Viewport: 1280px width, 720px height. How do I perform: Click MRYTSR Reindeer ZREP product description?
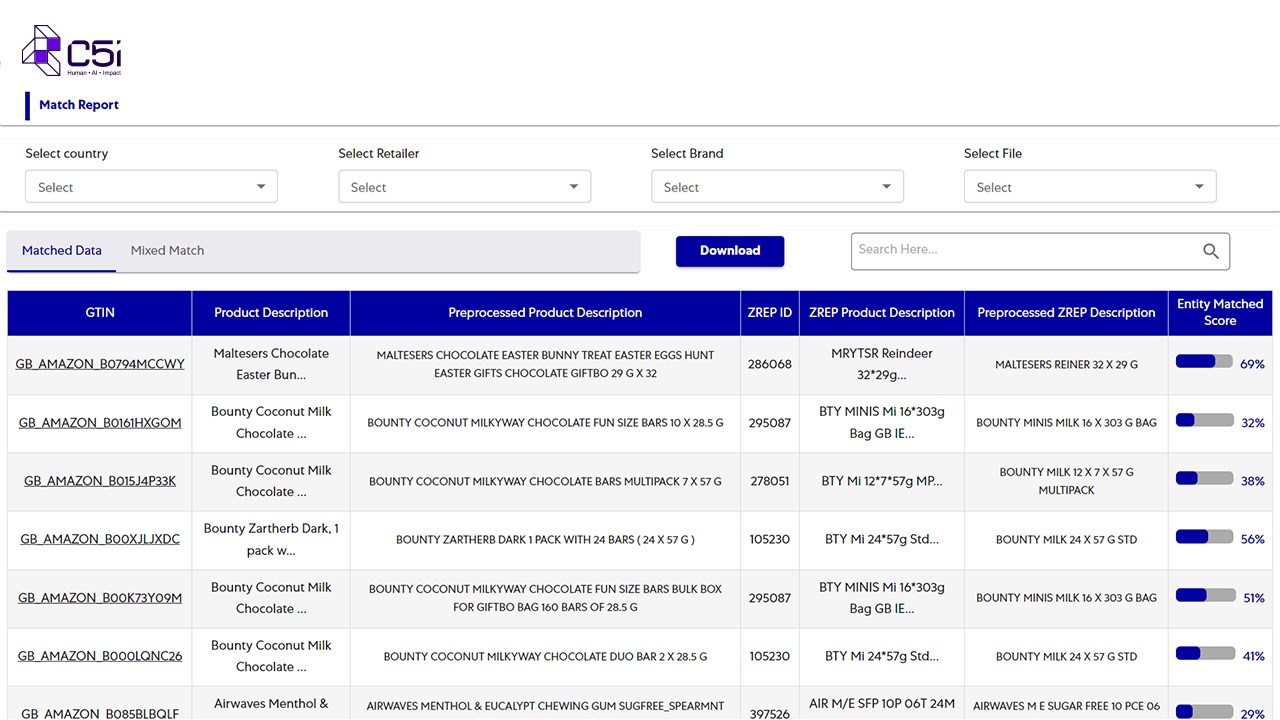coord(882,364)
